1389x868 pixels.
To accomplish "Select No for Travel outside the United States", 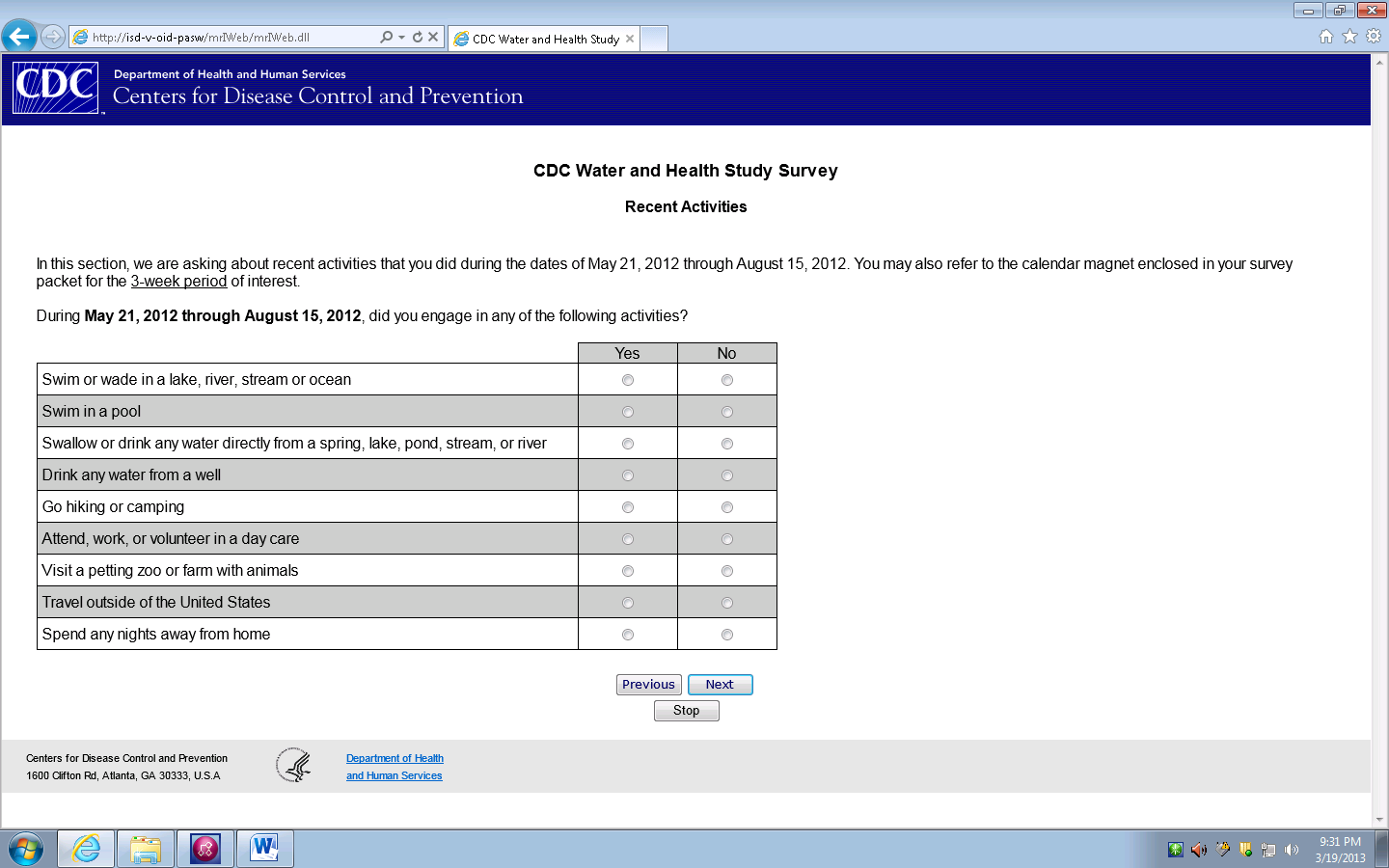I will 727,603.
